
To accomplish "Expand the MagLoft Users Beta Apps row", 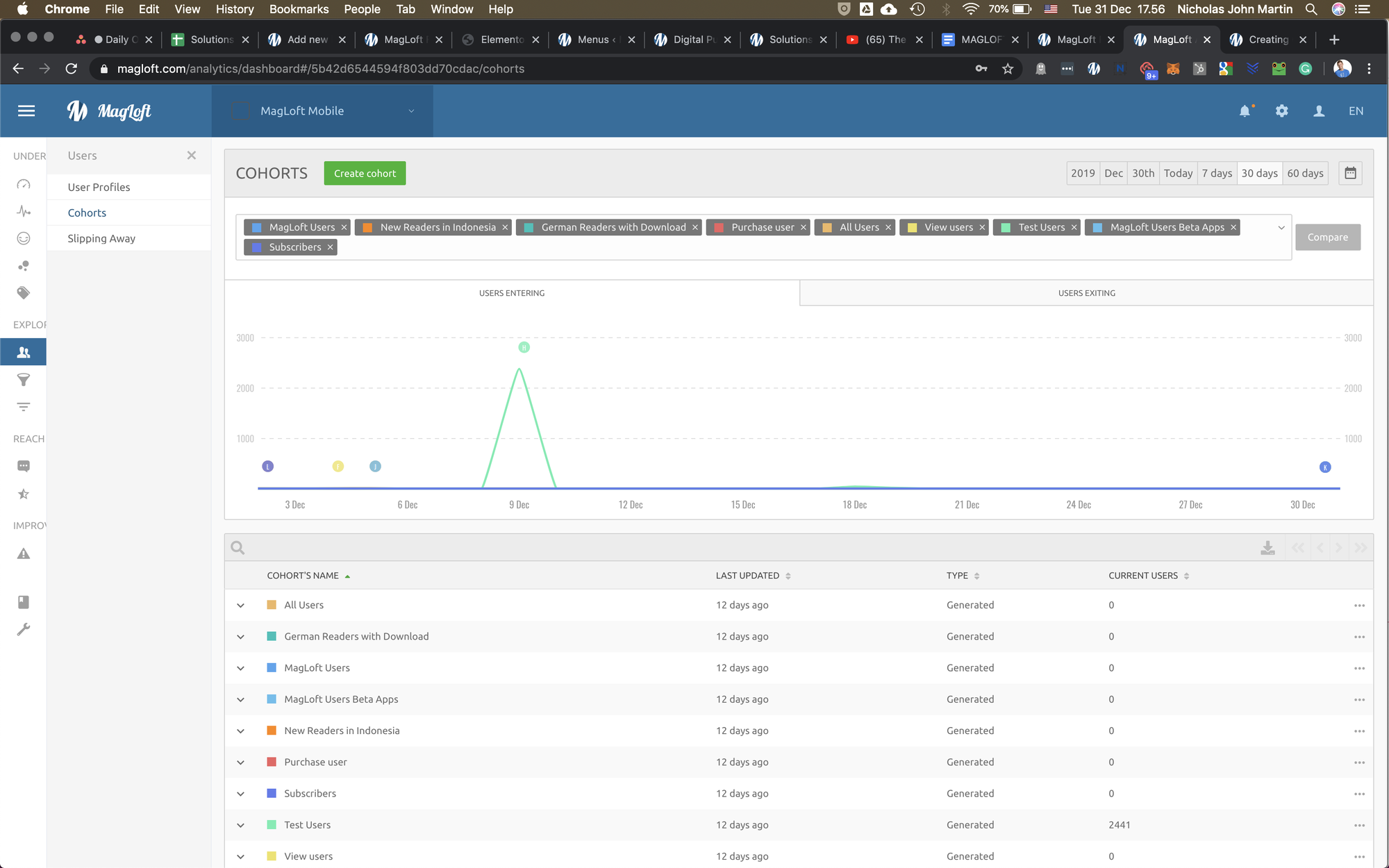I will [x=240, y=699].
